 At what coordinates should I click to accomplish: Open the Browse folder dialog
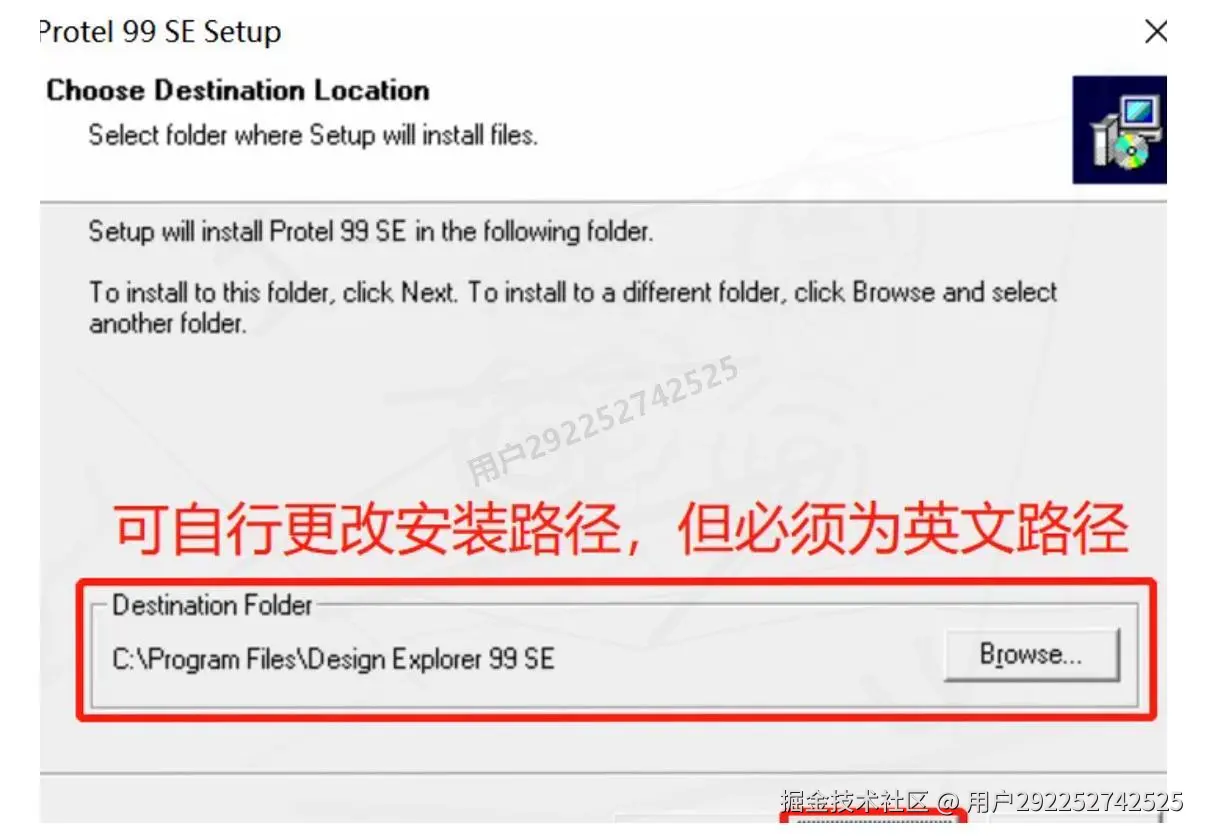point(1031,655)
